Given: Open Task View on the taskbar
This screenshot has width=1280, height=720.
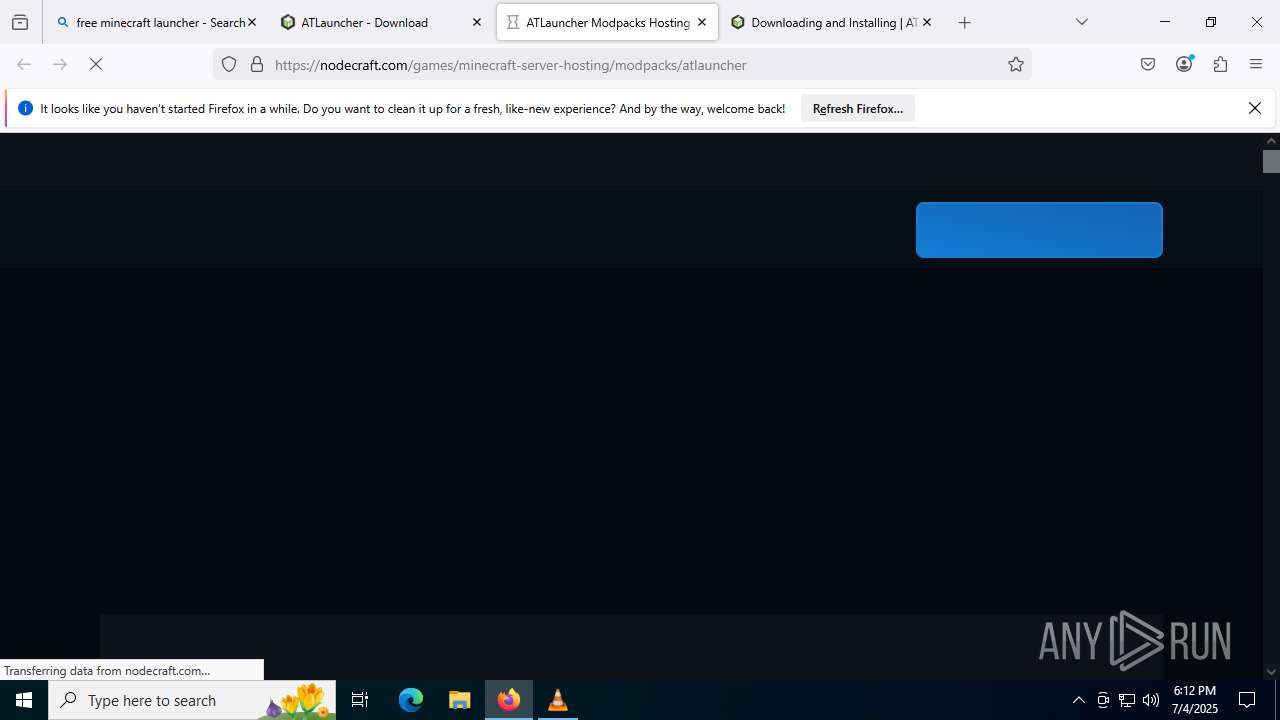Looking at the screenshot, I should (360, 700).
